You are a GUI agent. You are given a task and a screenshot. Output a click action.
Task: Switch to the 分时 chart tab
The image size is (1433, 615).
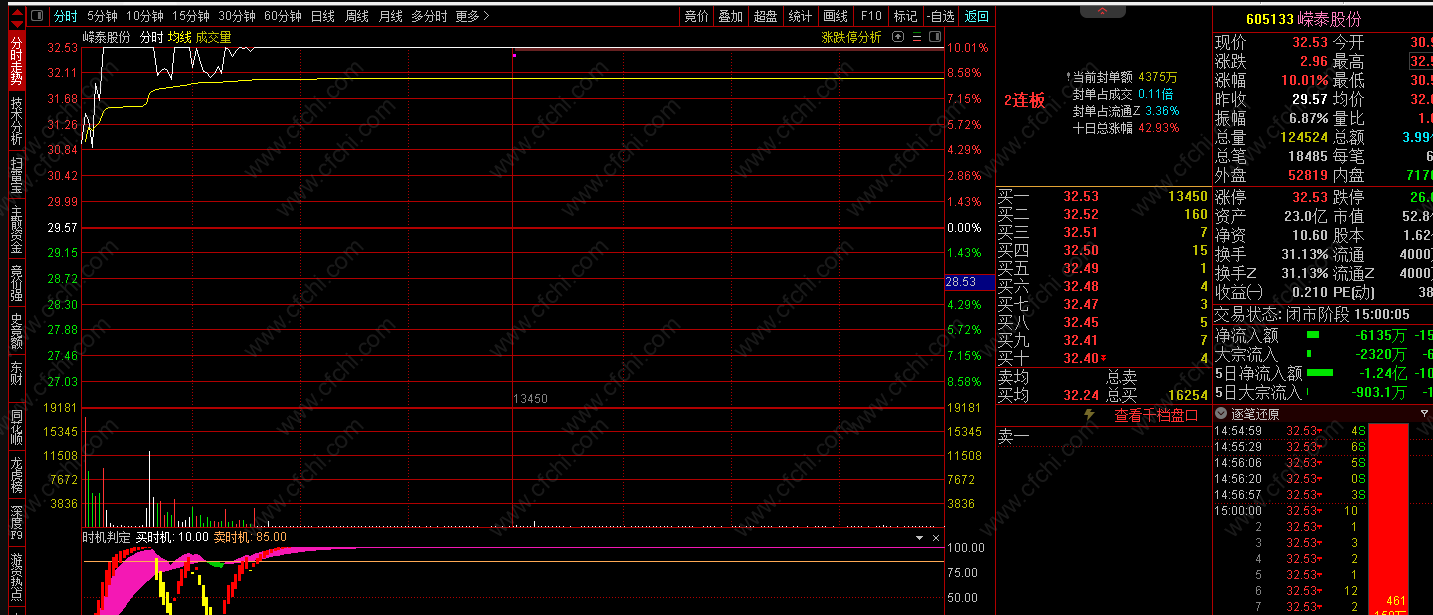tap(65, 16)
